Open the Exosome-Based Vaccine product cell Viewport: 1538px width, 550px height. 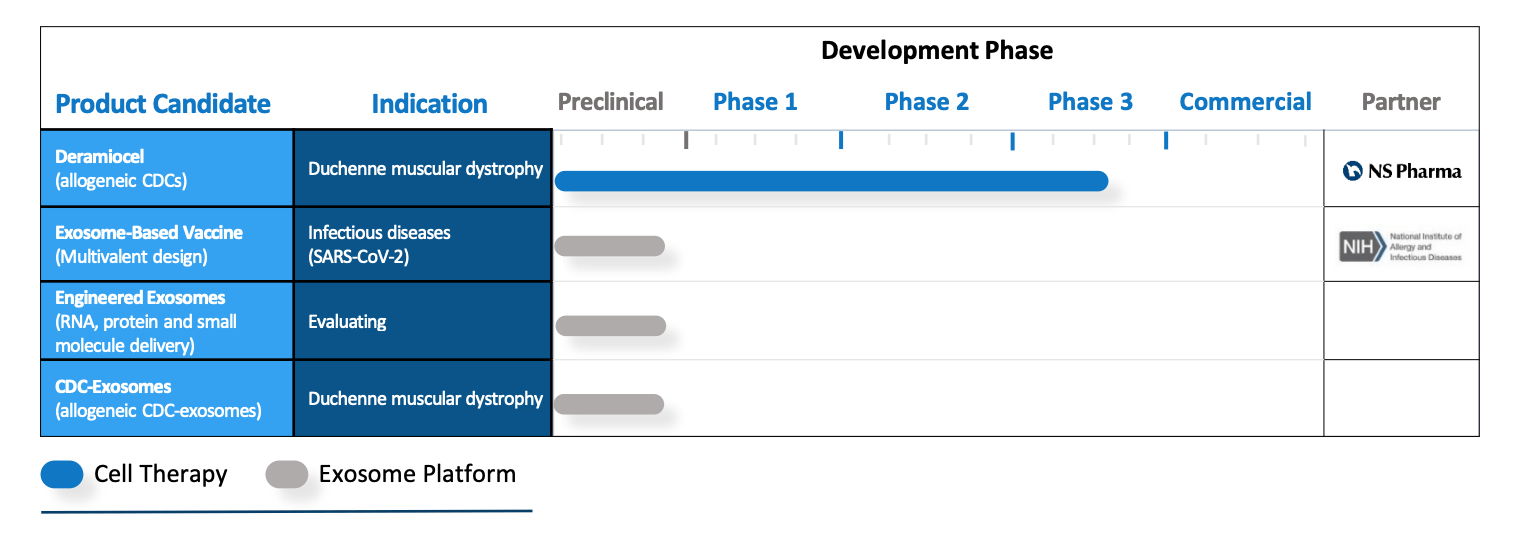(x=167, y=244)
